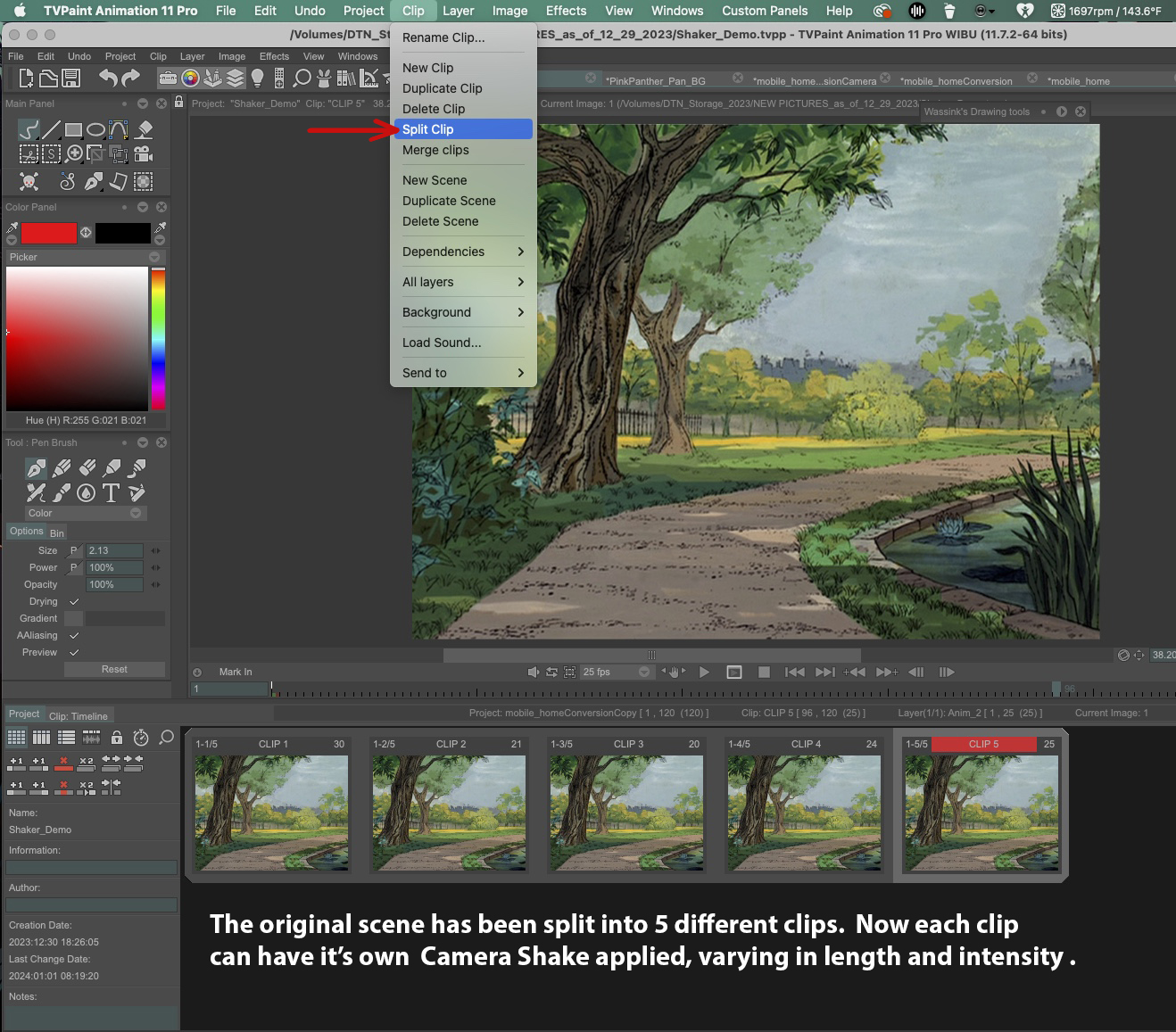This screenshot has width=1176, height=1032.
Task: Expand the Send to submenu
Action: (463, 374)
